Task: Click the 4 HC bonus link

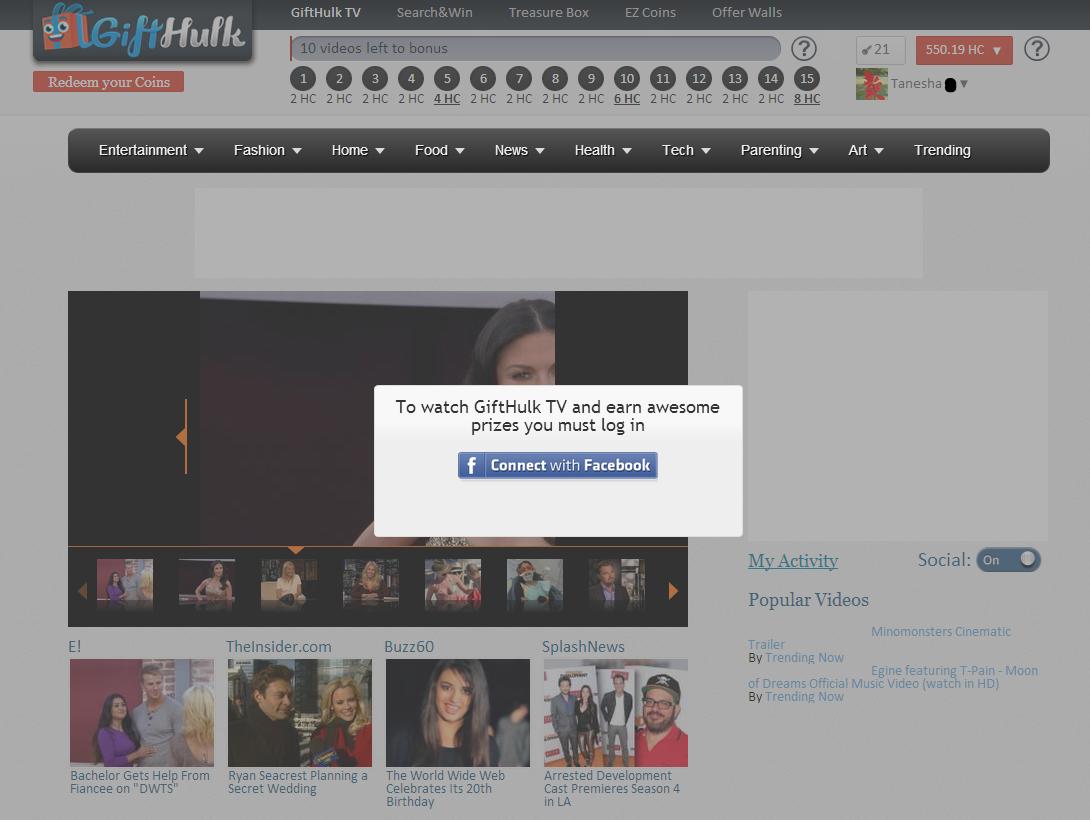Action: pyautogui.click(x=447, y=99)
